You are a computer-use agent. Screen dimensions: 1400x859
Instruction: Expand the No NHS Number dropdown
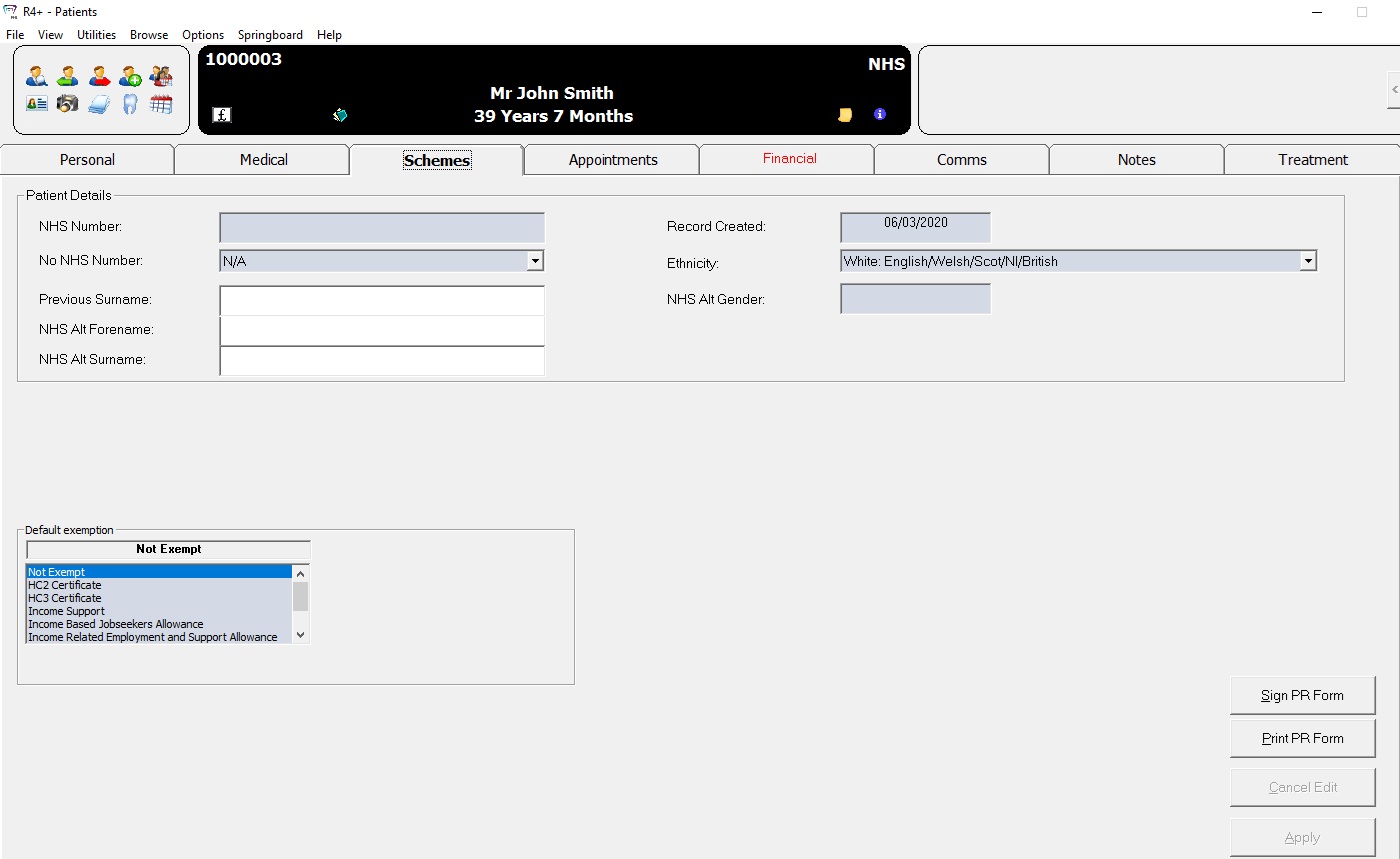535,261
